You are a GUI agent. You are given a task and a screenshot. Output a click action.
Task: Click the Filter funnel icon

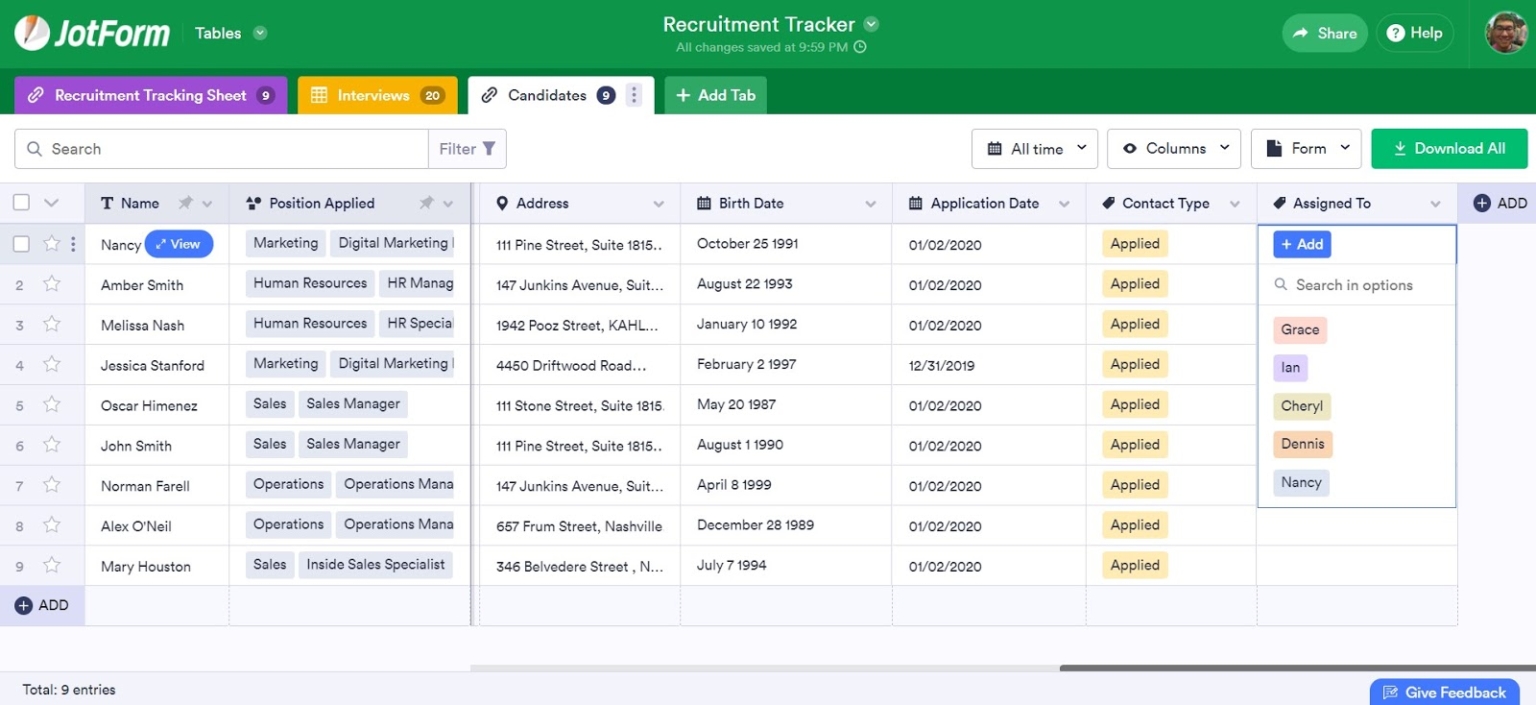point(489,148)
